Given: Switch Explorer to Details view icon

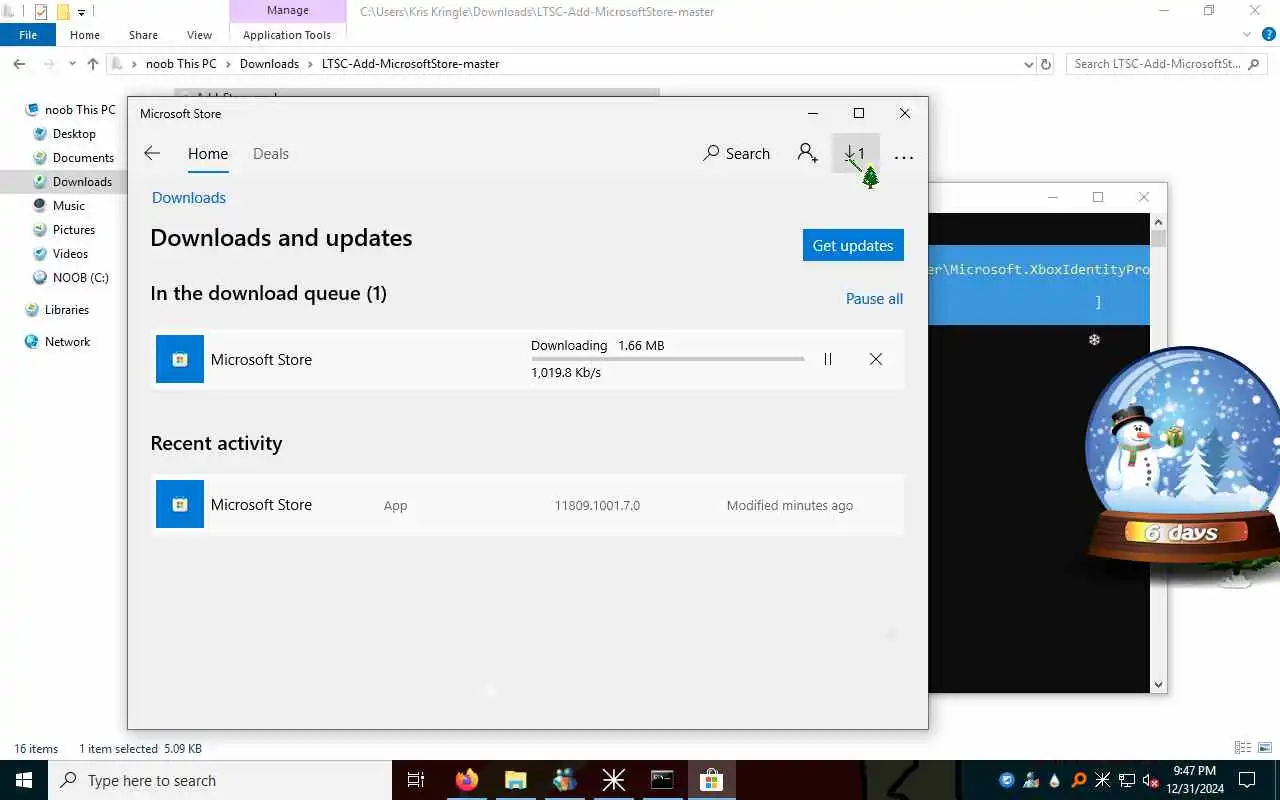Looking at the screenshot, I should point(1243,748).
